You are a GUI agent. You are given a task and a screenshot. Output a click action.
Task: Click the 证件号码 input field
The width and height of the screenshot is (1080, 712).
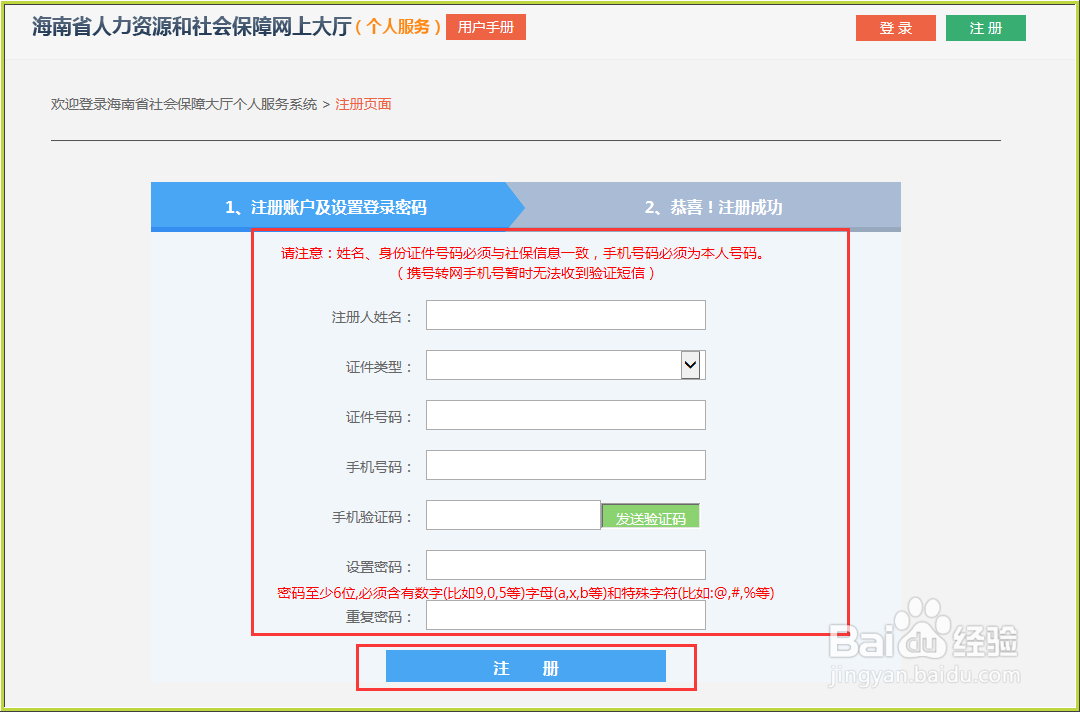(x=565, y=414)
